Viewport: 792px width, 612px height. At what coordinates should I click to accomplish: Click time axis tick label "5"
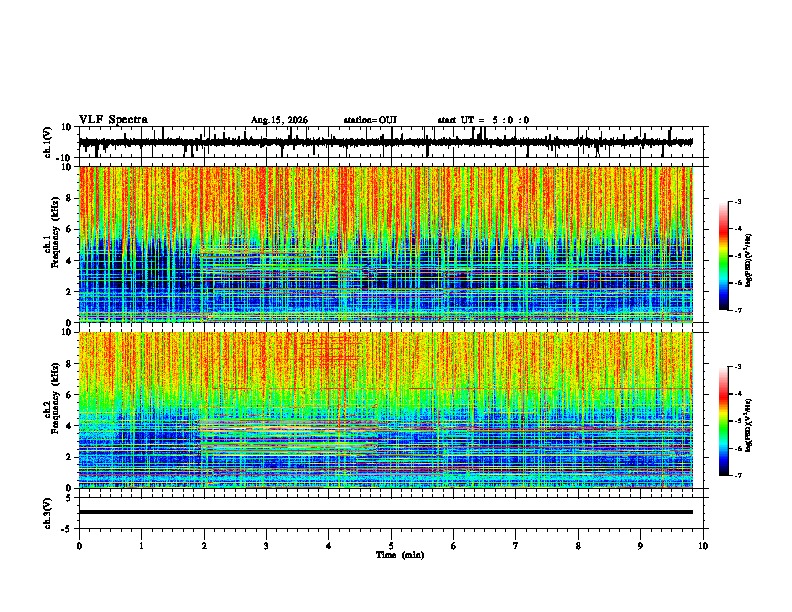click(391, 546)
